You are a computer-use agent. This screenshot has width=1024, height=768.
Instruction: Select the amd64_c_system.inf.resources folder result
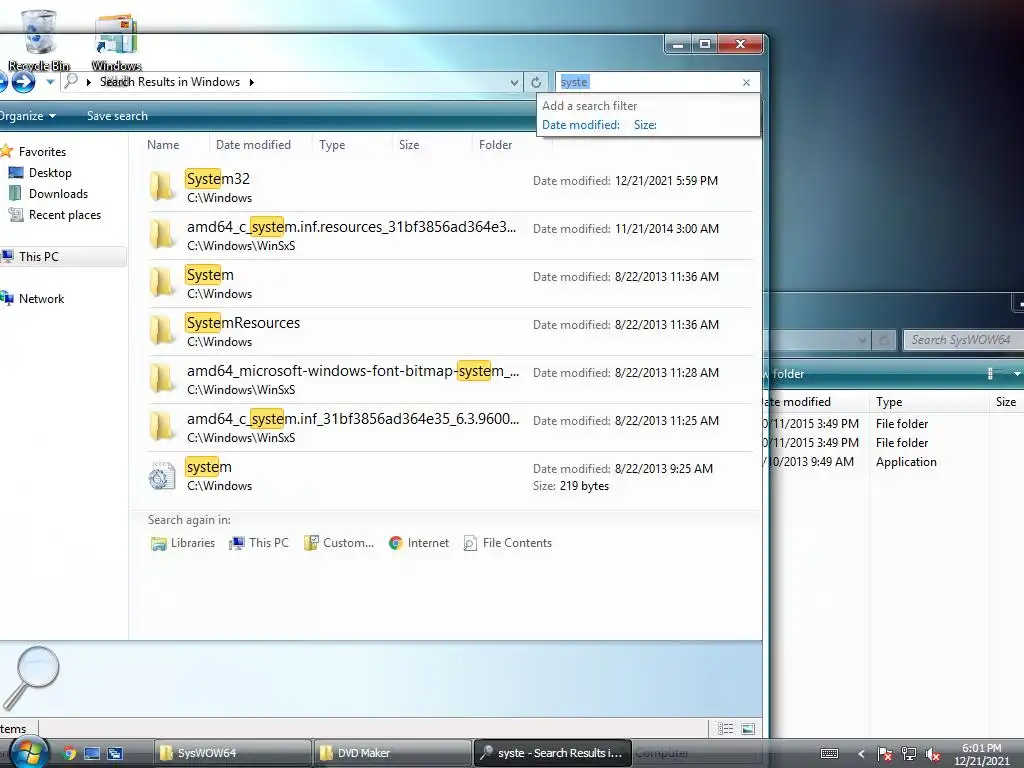449,236
